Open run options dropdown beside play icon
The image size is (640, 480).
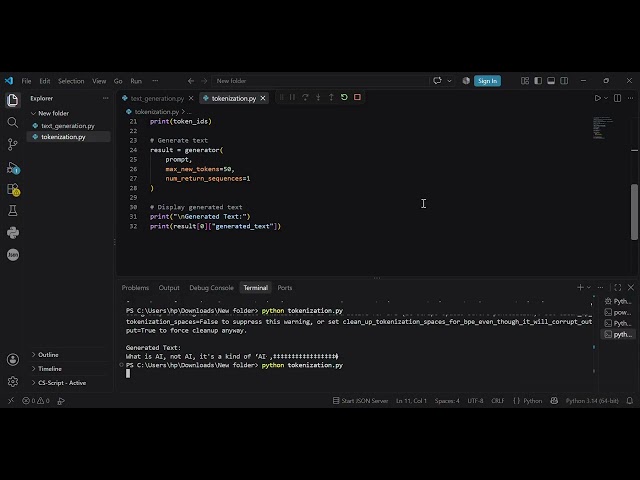(x=606, y=98)
